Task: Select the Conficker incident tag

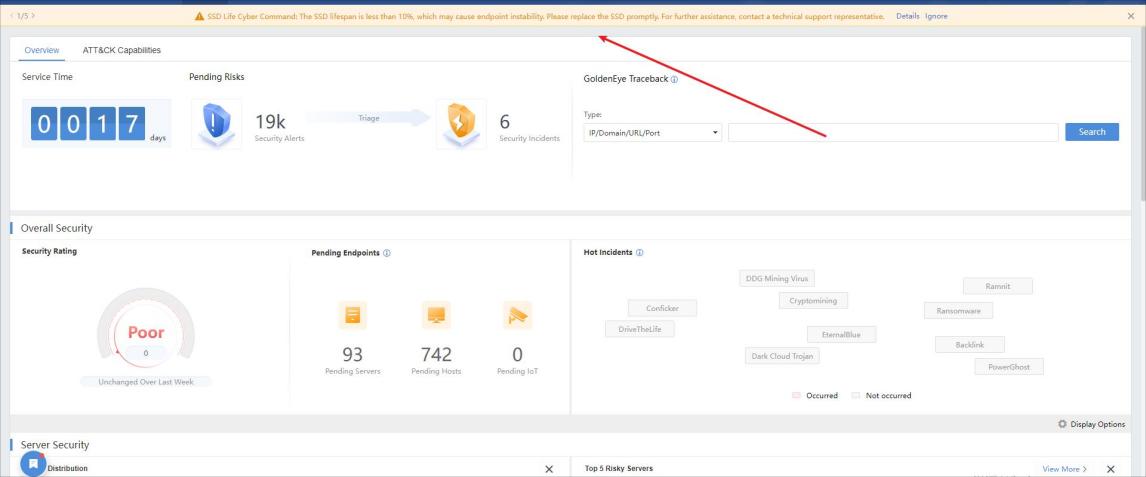Action: (x=662, y=308)
